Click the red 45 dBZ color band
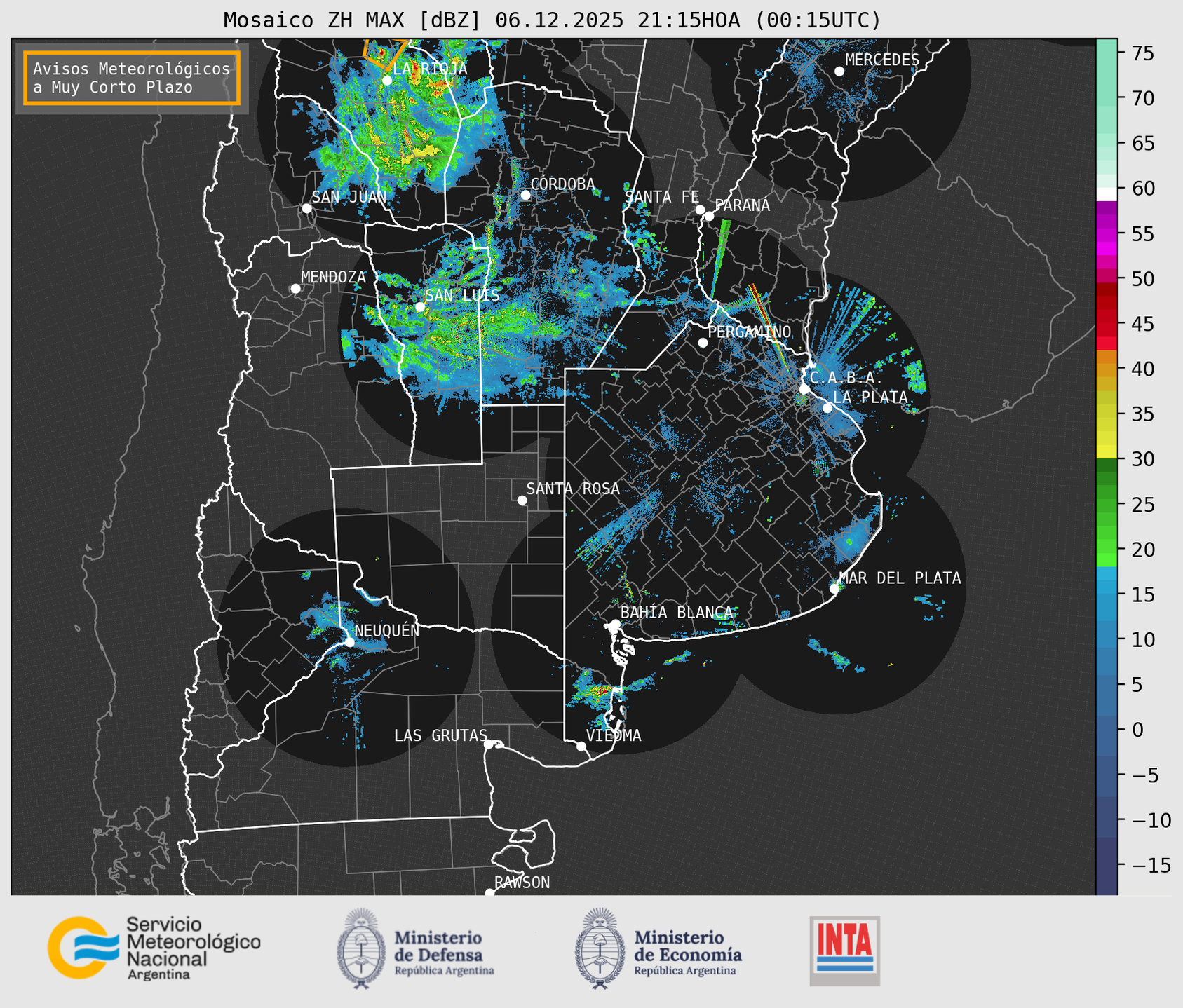The height and width of the screenshot is (1008, 1183). [1107, 324]
